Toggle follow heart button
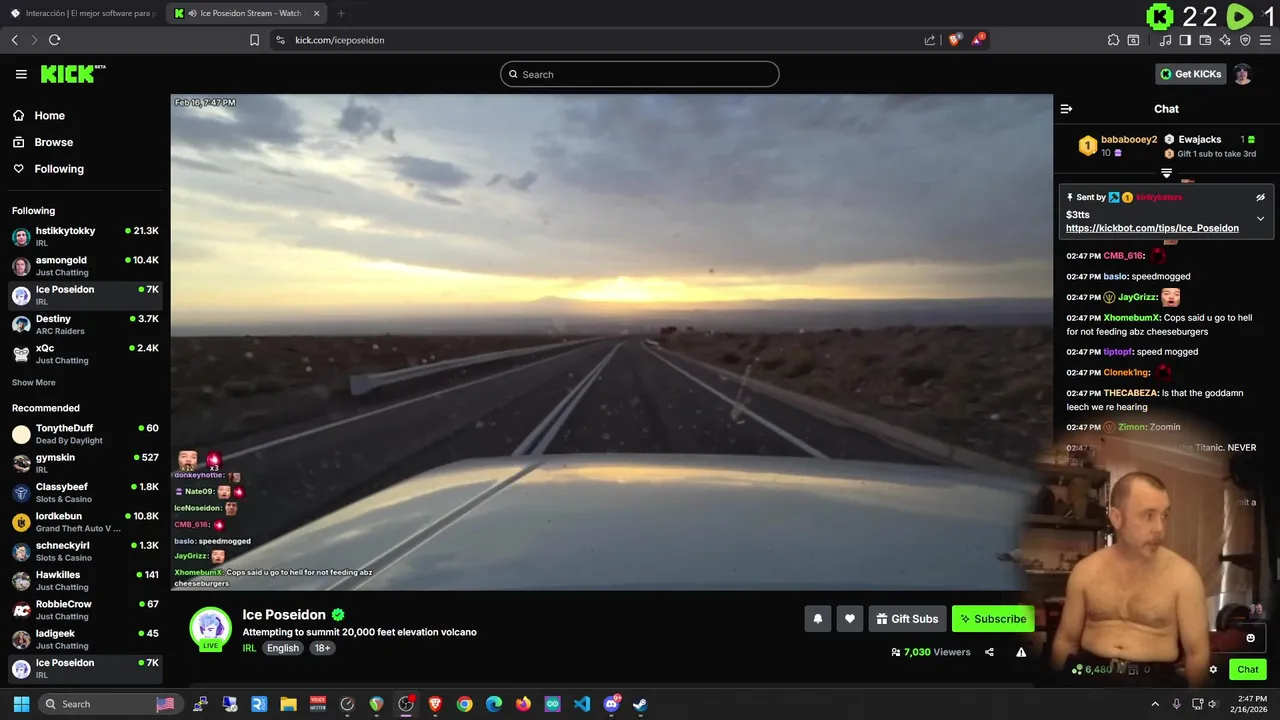 pyautogui.click(x=850, y=619)
